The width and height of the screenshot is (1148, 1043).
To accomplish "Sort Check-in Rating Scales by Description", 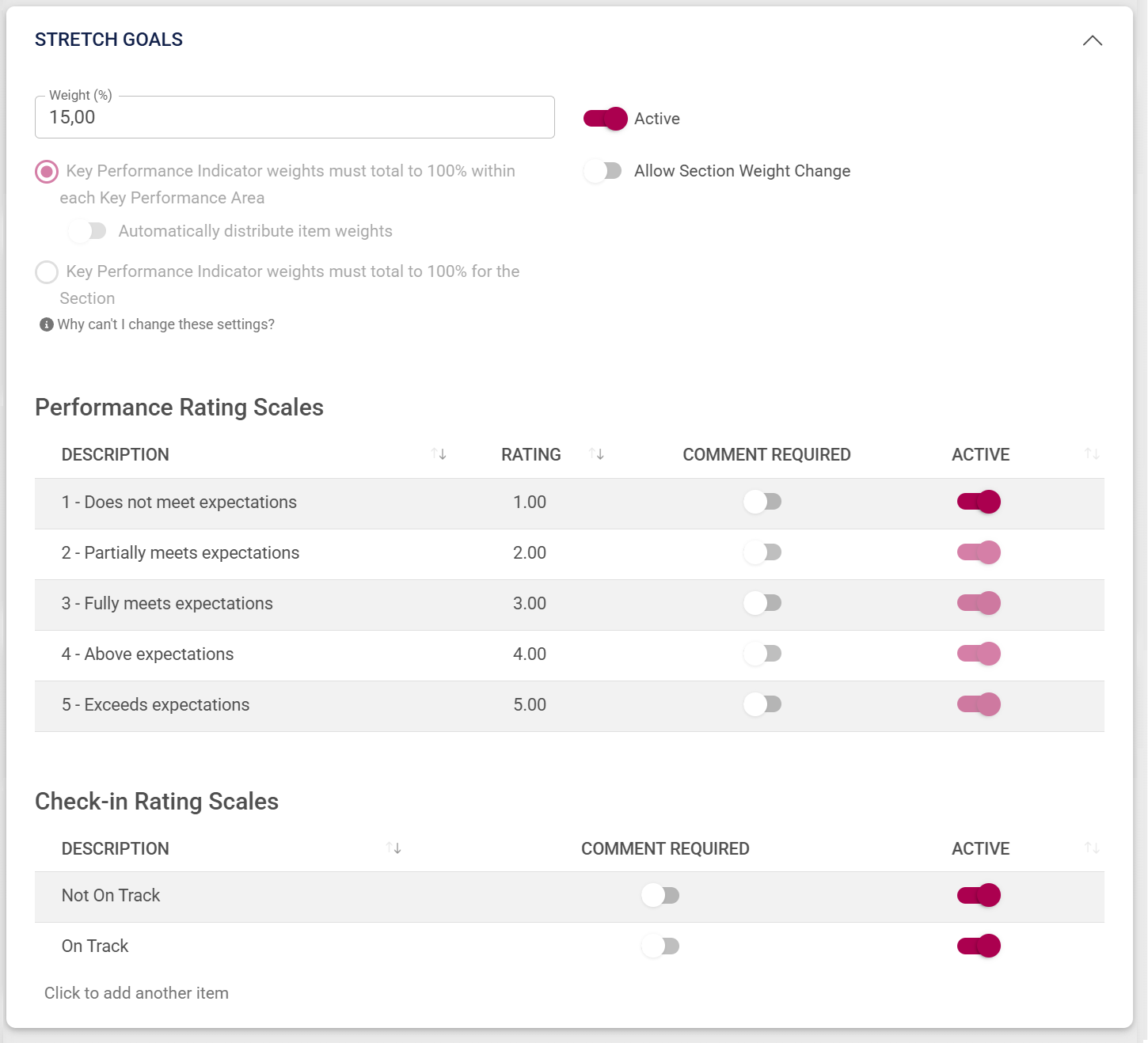I will pyautogui.click(x=393, y=848).
